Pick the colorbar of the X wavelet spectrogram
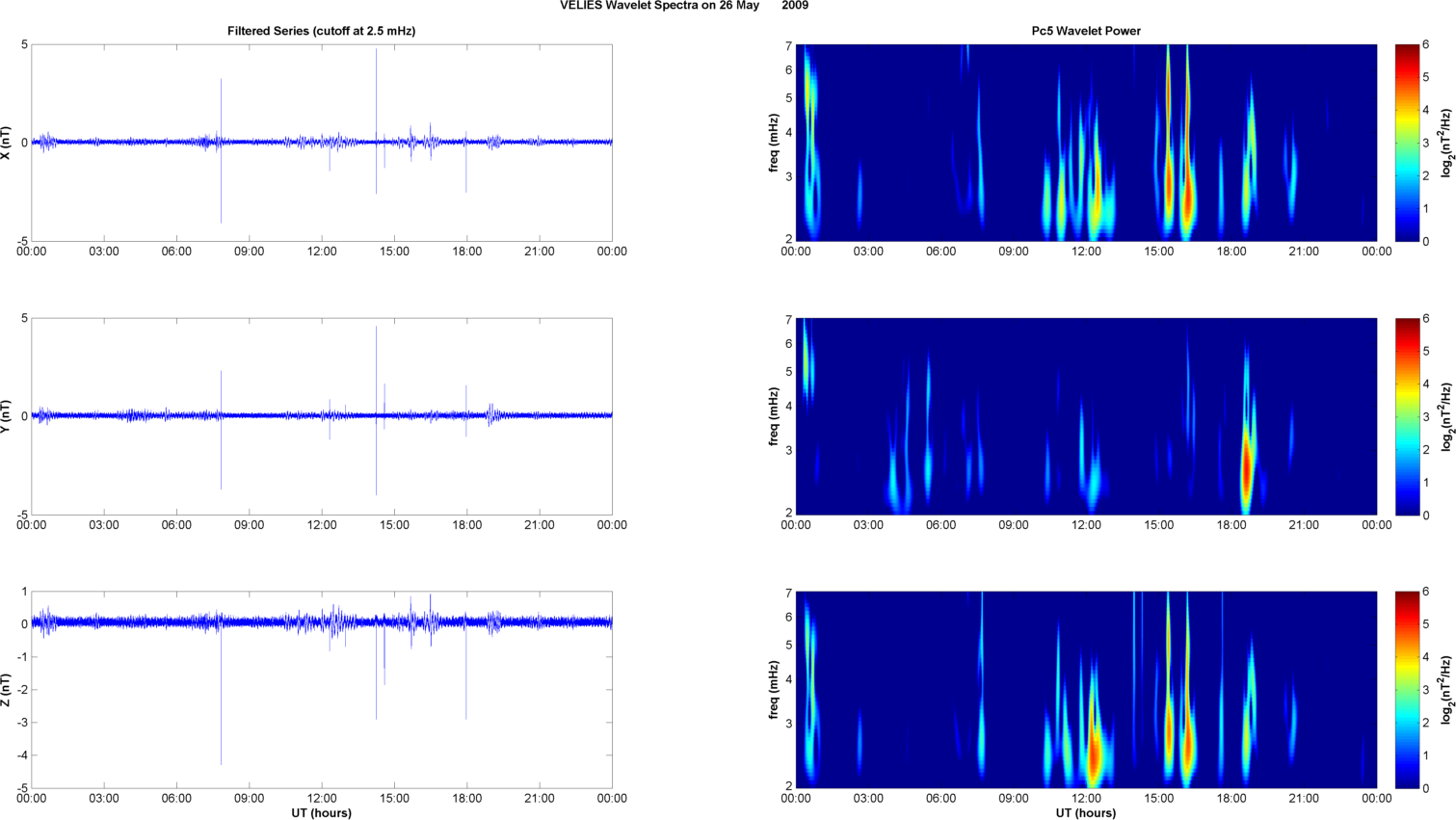This screenshot has width=1456, height=820. point(1407,143)
